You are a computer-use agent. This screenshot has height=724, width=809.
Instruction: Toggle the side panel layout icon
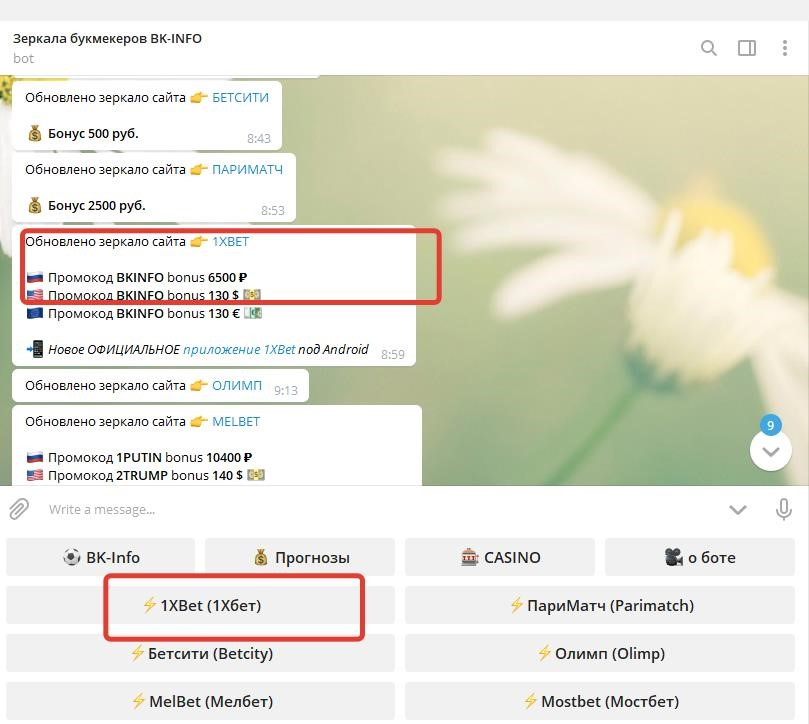[747, 48]
